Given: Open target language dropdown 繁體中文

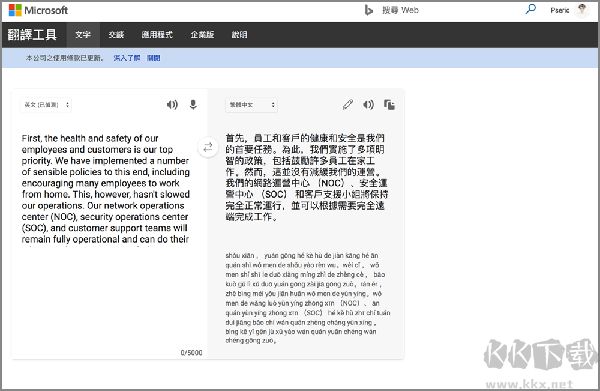Looking at the screenshot, I should click(x=251, y=105).
